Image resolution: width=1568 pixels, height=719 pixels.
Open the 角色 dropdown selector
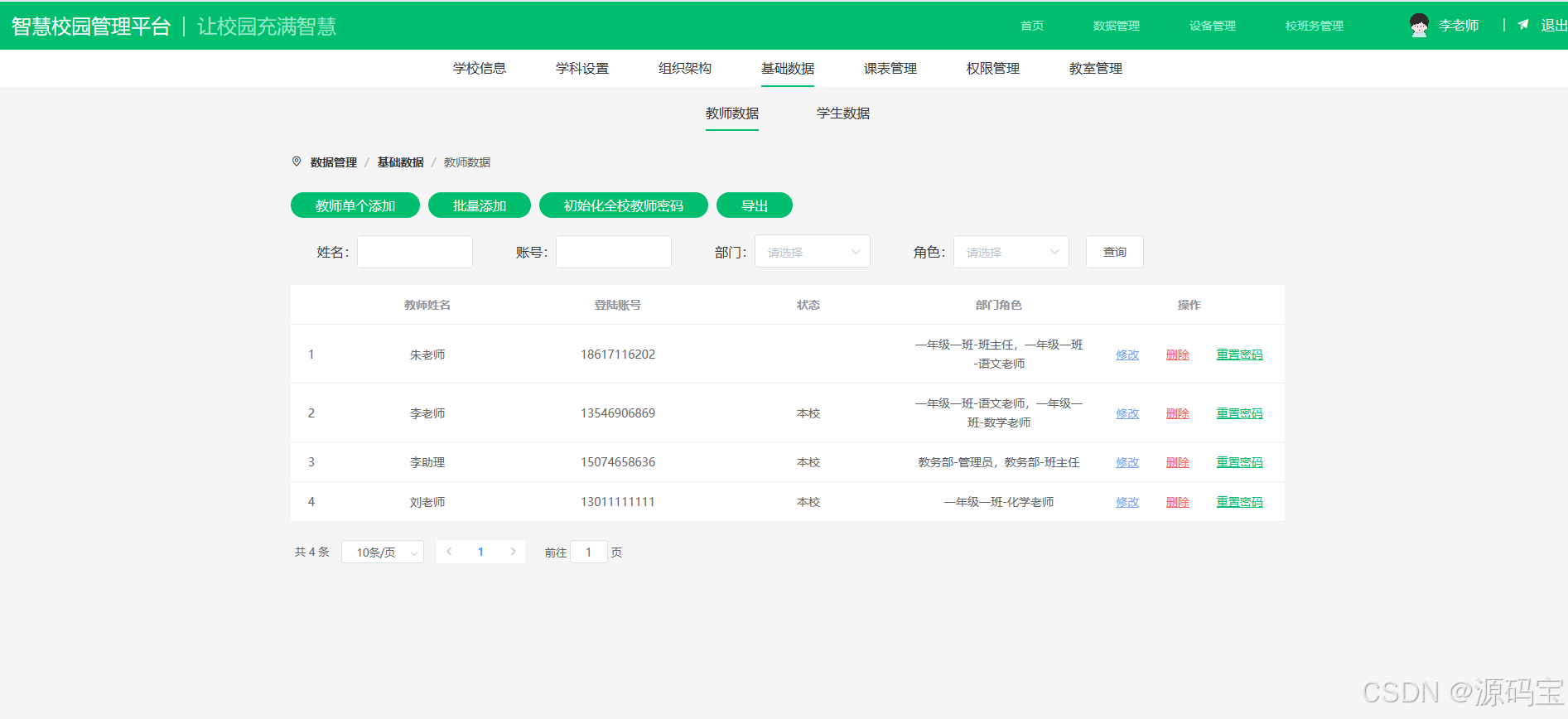[x=1011, y=252]
